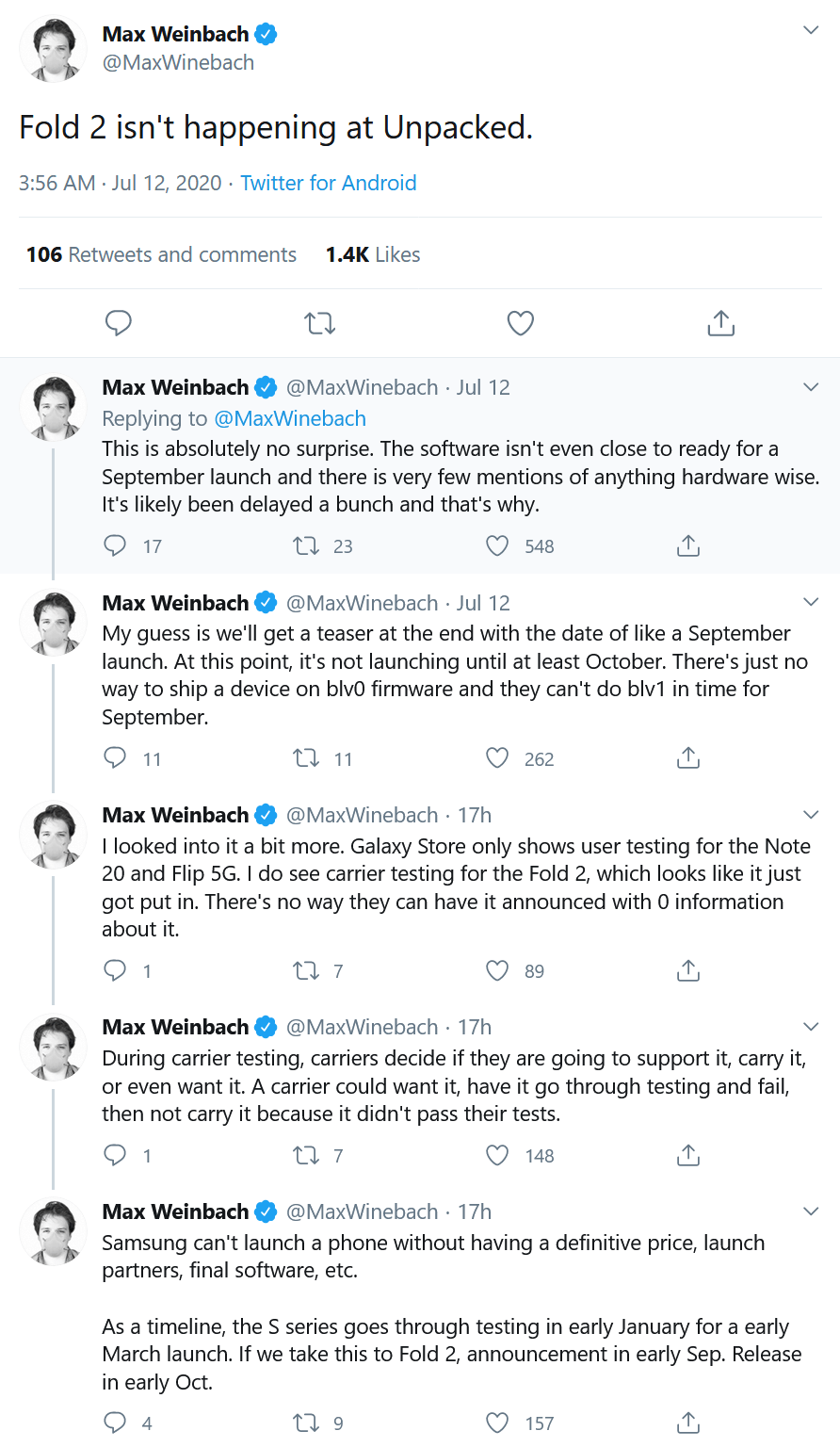Viewport: 840px width, 1447px height.
Task: Share the blv0 firmware tweet
Action: click(688, 758)
